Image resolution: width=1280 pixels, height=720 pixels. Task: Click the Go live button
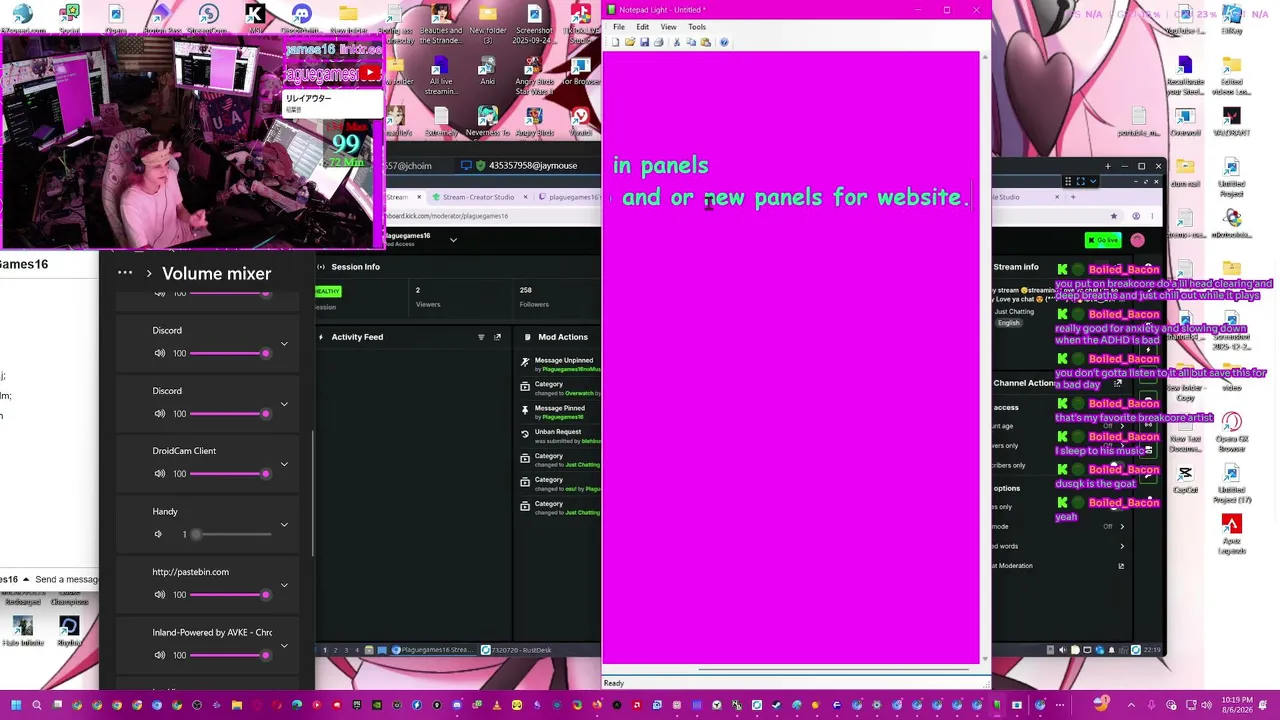pyautogui.click(x=1103, y=240)
